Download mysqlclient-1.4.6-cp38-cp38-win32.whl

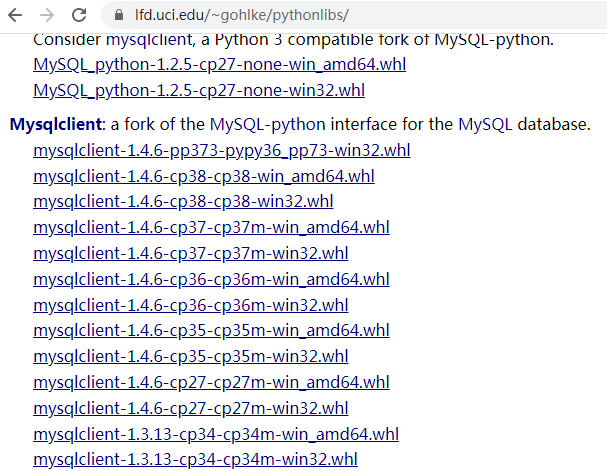point(183,201)
